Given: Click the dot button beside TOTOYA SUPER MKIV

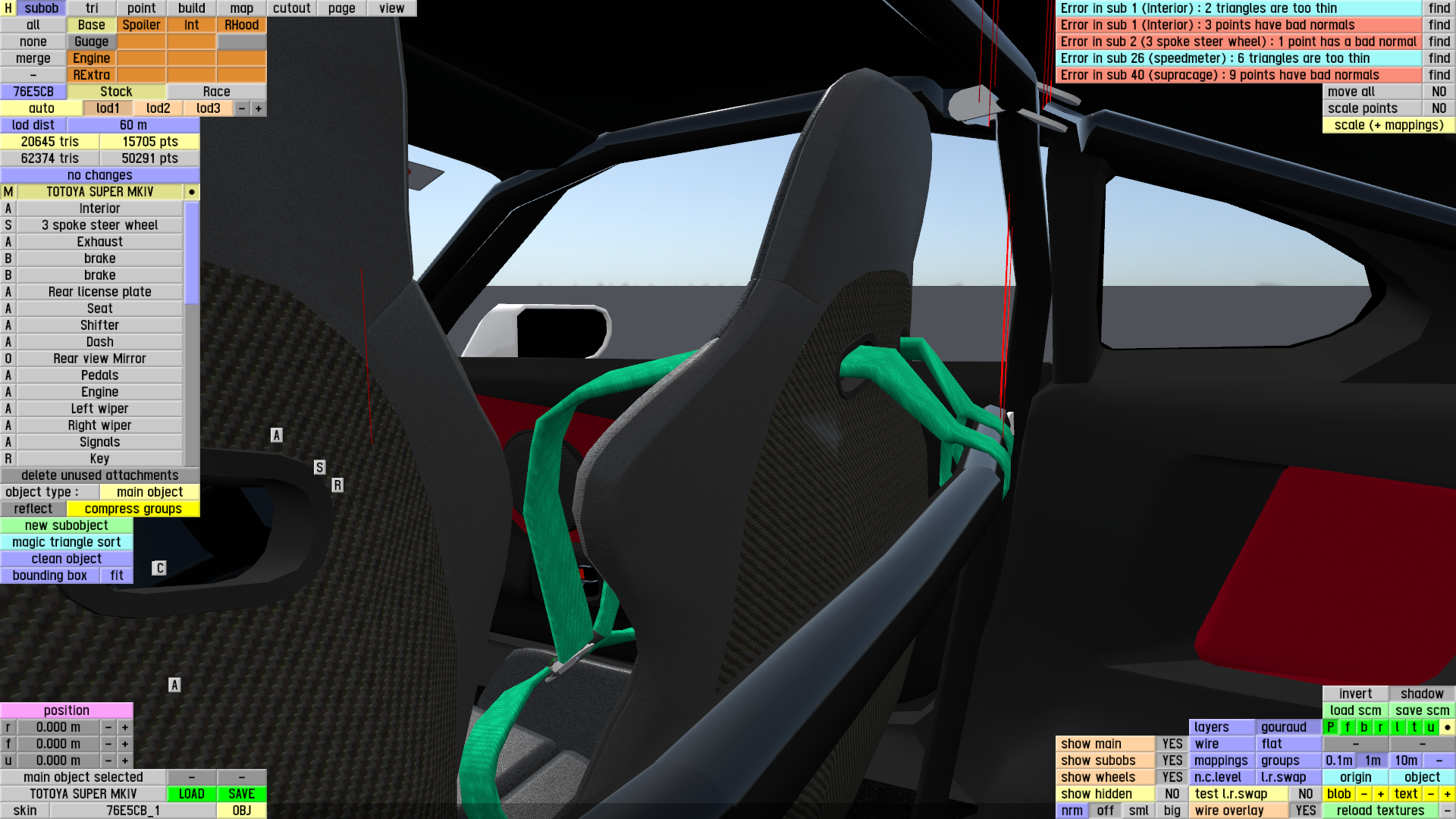Looking at the screenshot, I should (192, 192).
